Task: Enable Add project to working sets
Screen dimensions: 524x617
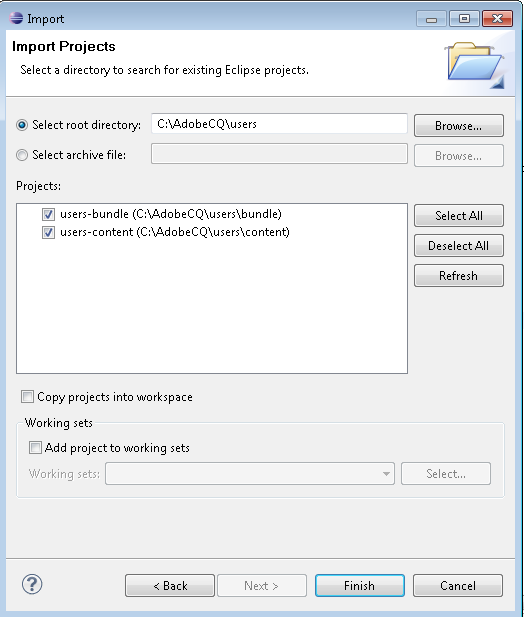Action: pos(35,448)
